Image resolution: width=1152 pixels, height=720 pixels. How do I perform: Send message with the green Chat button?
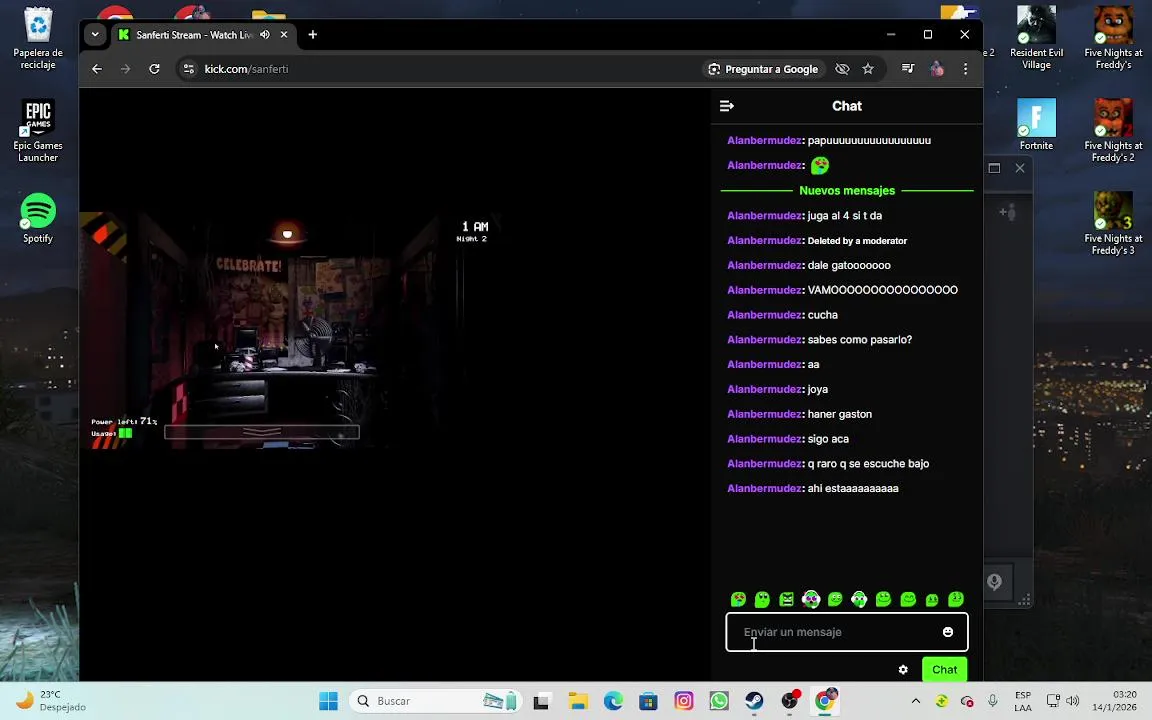pyautogui.click(x=944, y=669)
